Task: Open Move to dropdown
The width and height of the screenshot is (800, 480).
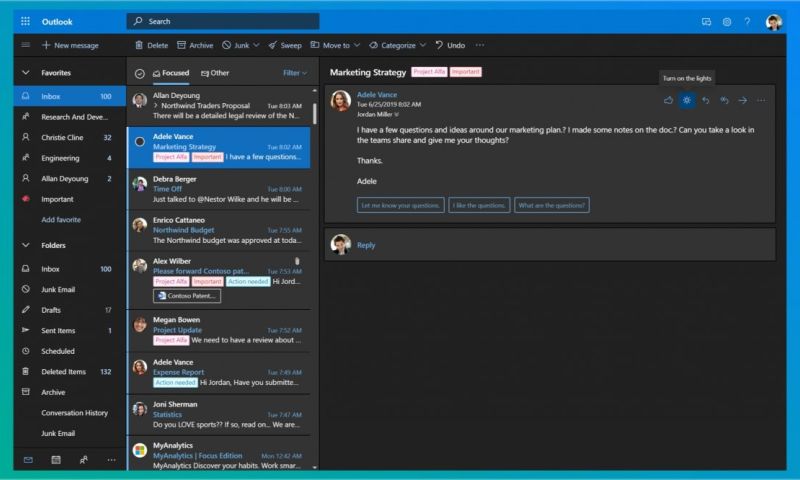Action: tap(335, 45)
